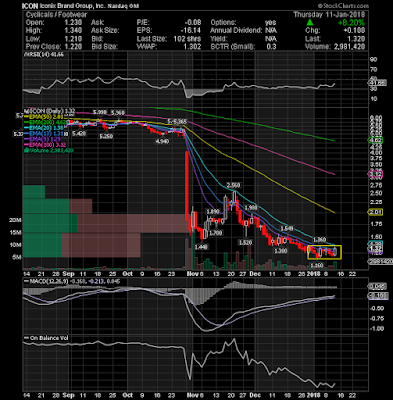Click the yellow highlighted consolidation box
The height and width of the screenshot is (400, 393).
click(x=324, y=252)
